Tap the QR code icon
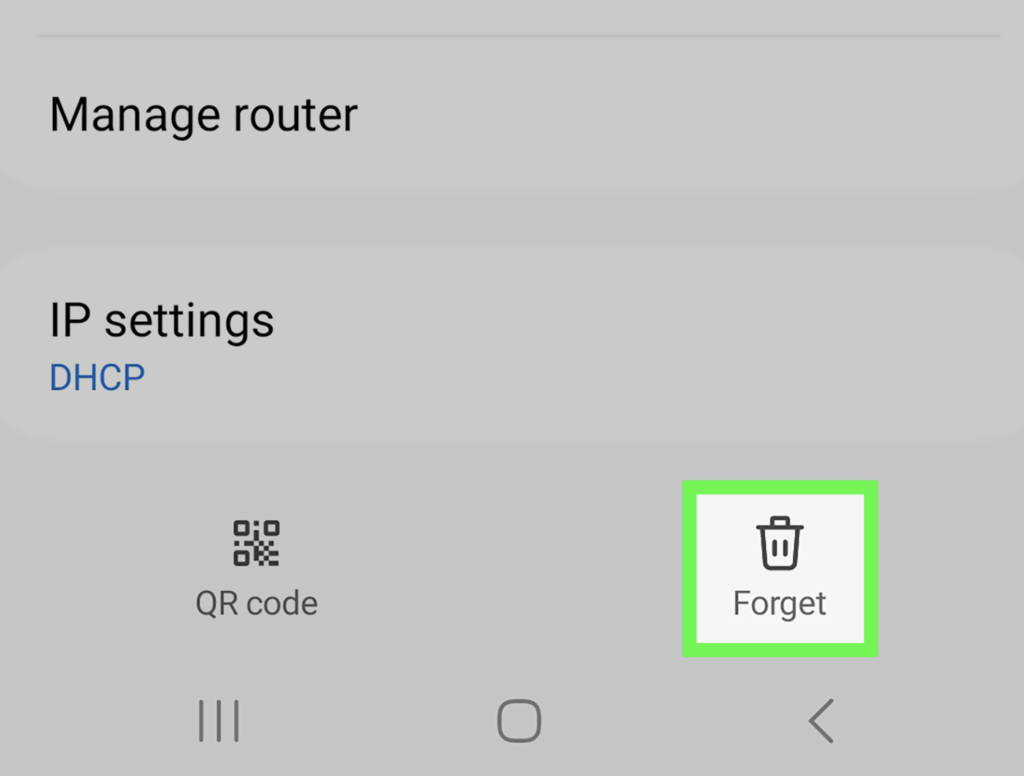The width and height of the screenshot is (1024, 776). click(x=256, y=543)
